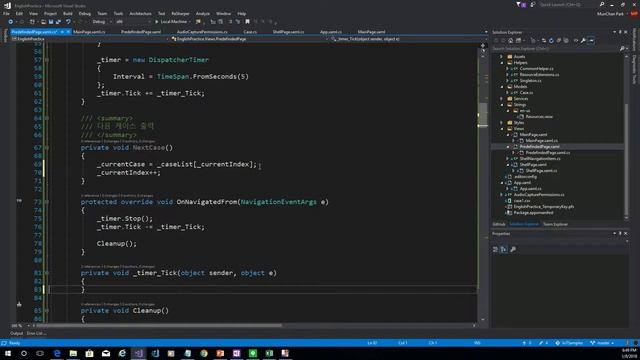Click the bookmark toolbar icon
This screenshot has width=640, height=360.
pos(247,22)
